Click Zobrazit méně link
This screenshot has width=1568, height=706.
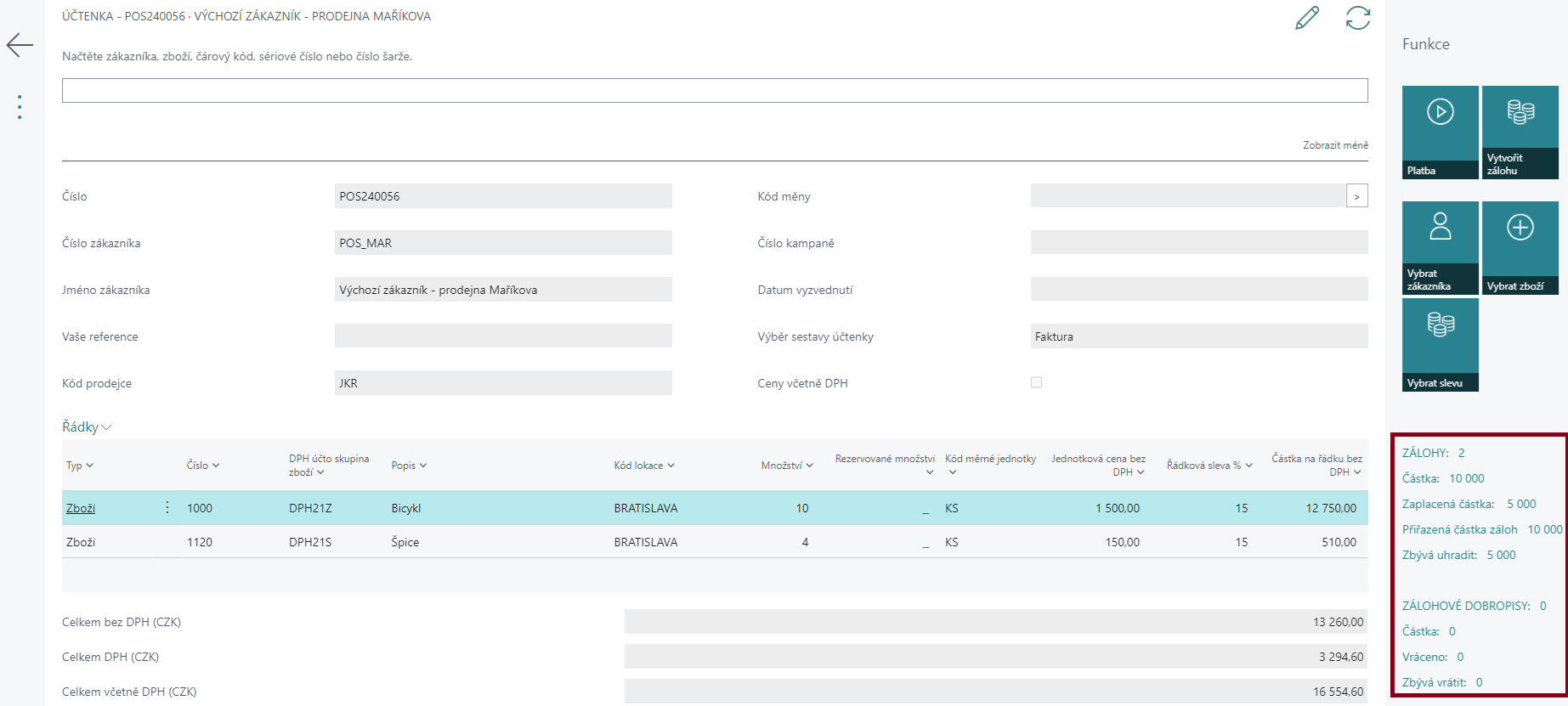point(1335,145)
